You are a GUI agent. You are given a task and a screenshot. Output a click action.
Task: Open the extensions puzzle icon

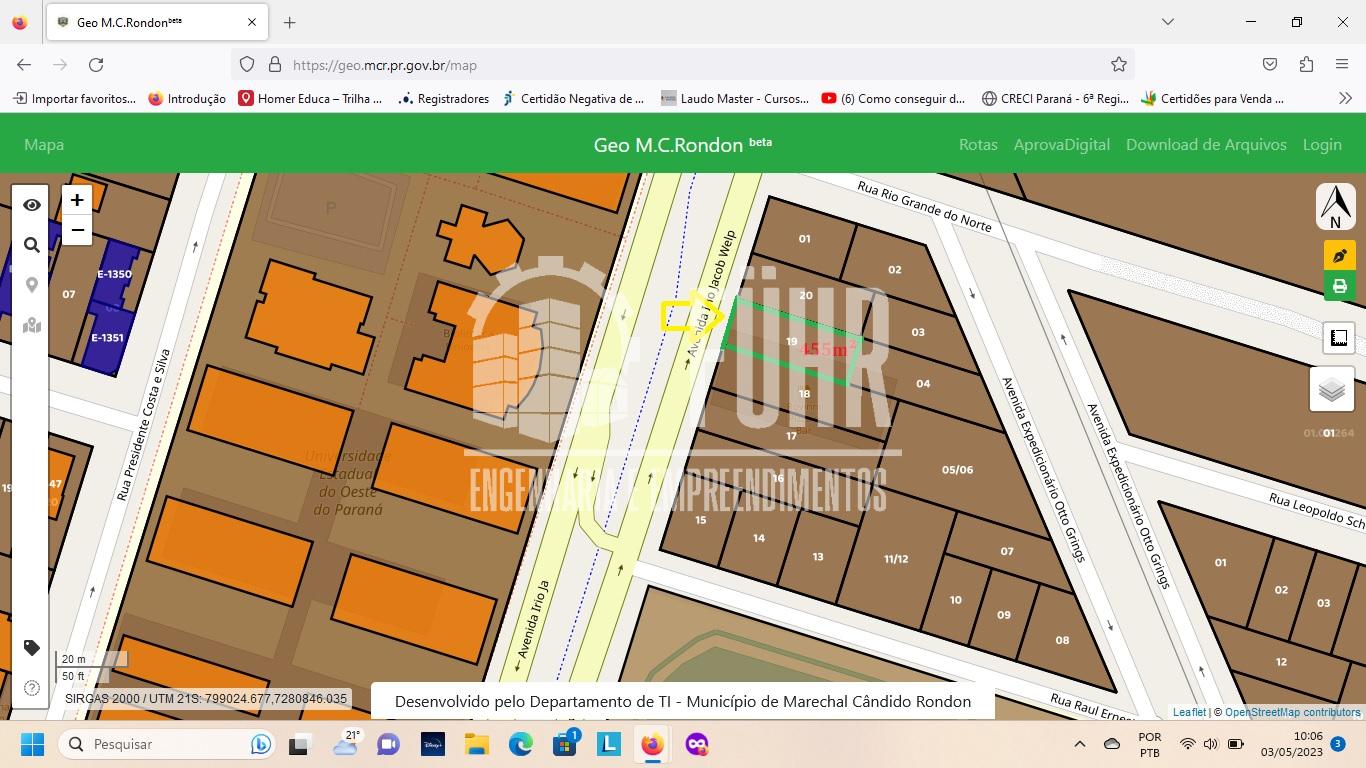click(x=1306, y=64)
